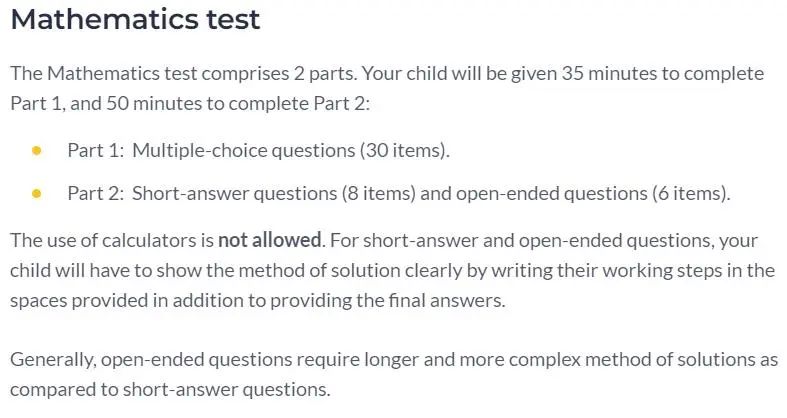Click the yellow bullet beside Part 1
This screenshot has width=787, height=418.
tap(36, 151)
